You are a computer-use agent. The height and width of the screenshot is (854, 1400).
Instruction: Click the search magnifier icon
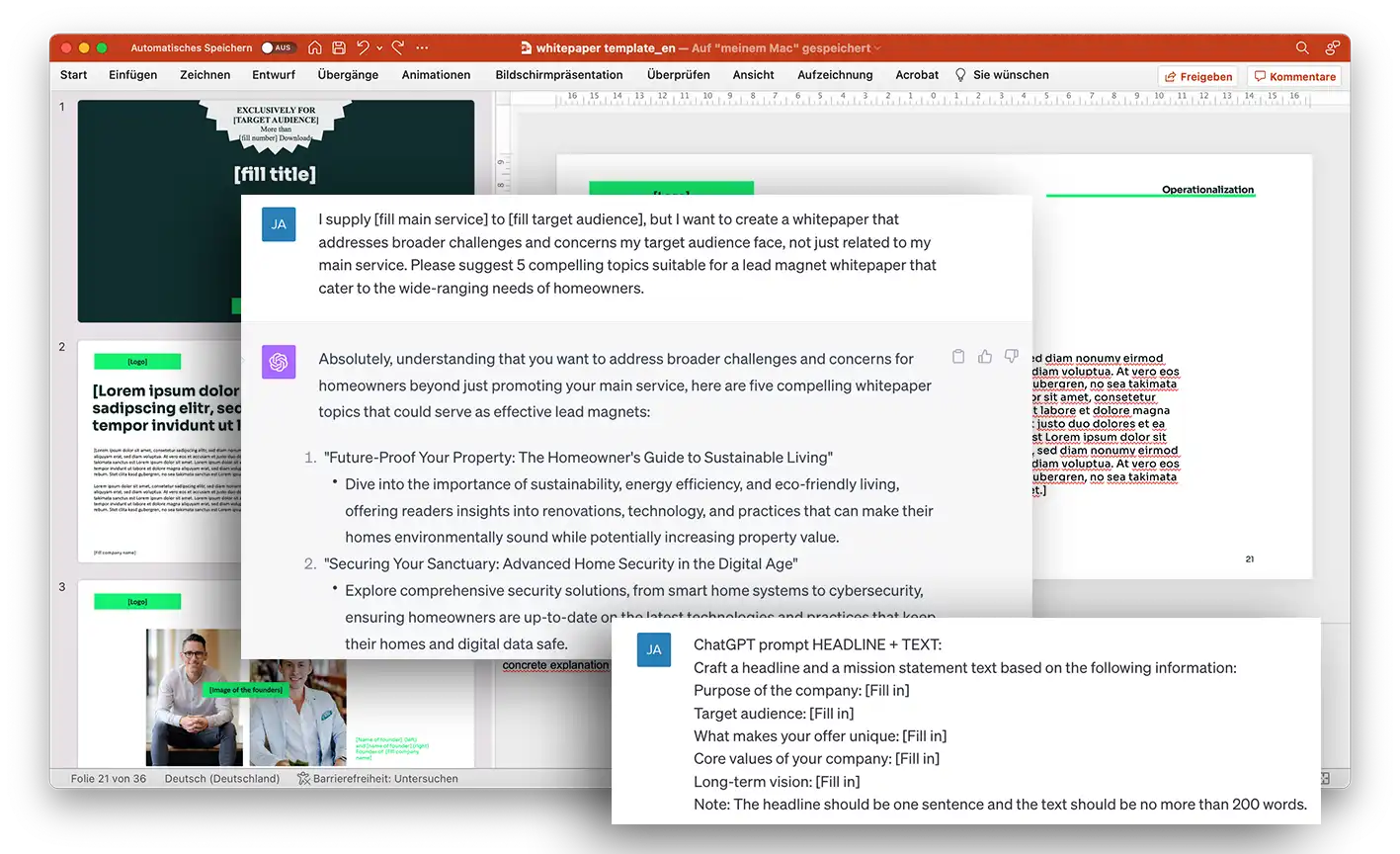[1302, 47]
